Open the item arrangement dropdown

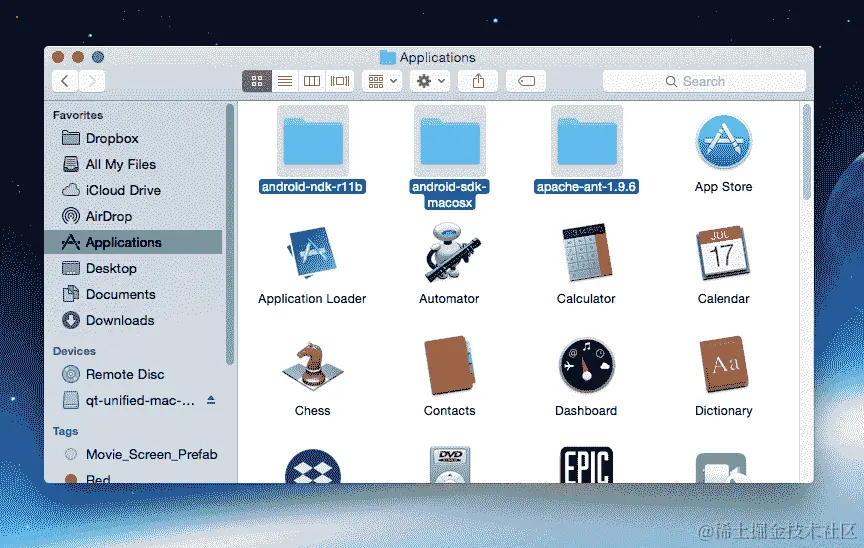pos(382,82)
